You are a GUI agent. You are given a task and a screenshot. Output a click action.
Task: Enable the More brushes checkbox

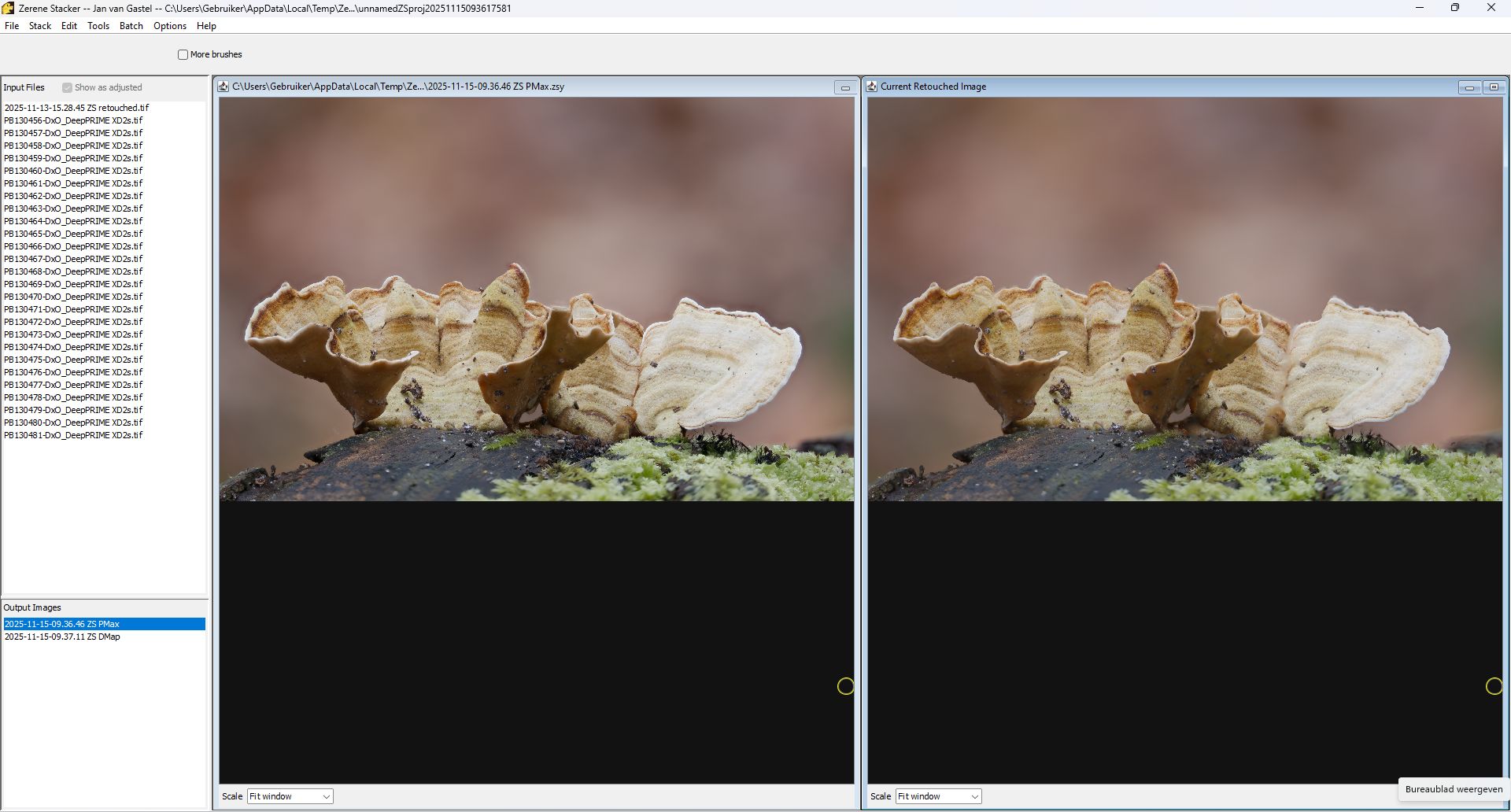183,55
